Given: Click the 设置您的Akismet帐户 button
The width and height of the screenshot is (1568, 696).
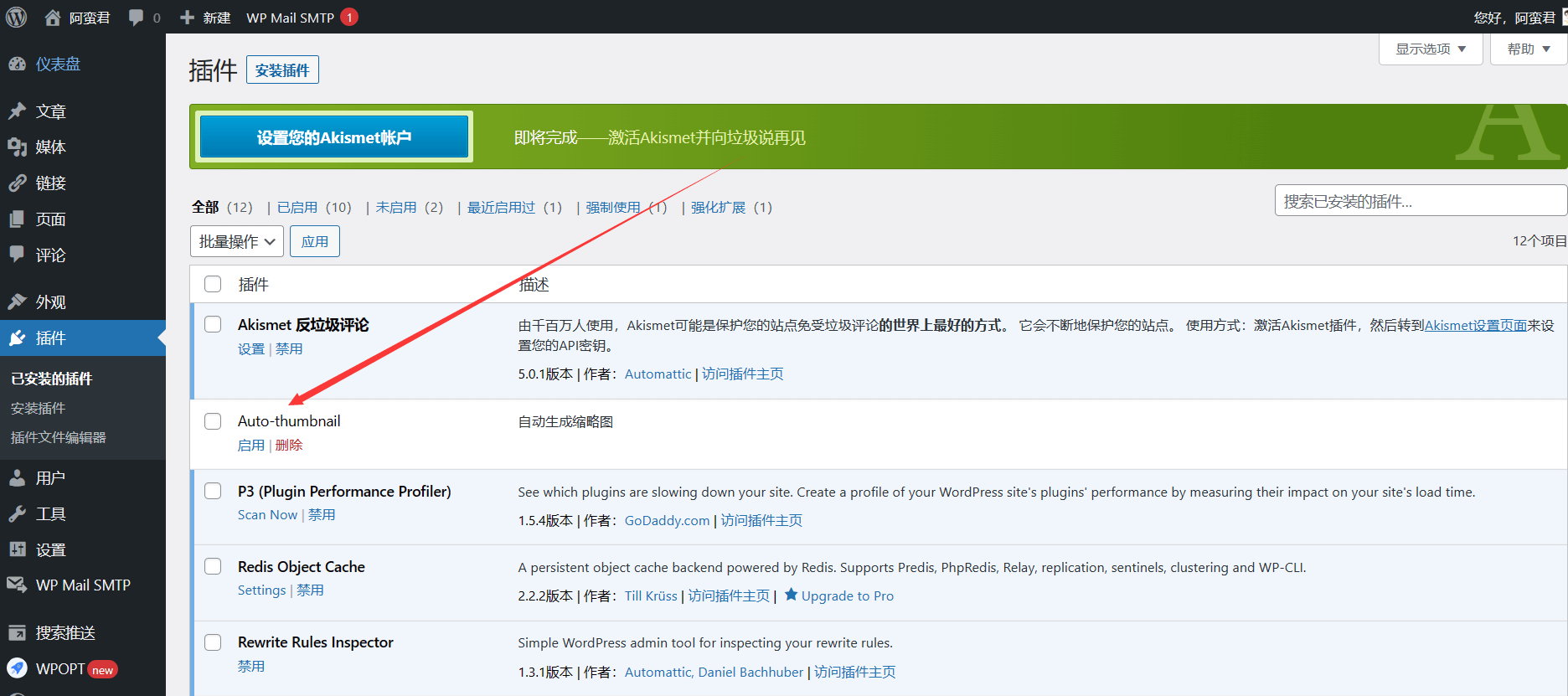Looking at the screenshot, I should point(334,137).
